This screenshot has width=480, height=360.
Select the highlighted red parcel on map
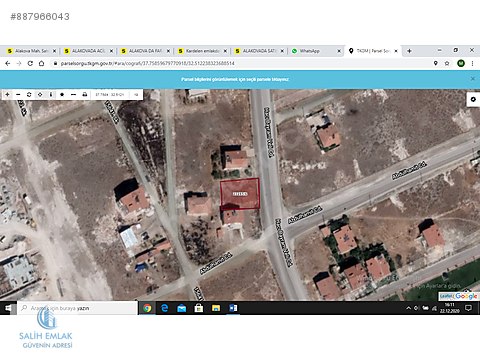(240, 193)
